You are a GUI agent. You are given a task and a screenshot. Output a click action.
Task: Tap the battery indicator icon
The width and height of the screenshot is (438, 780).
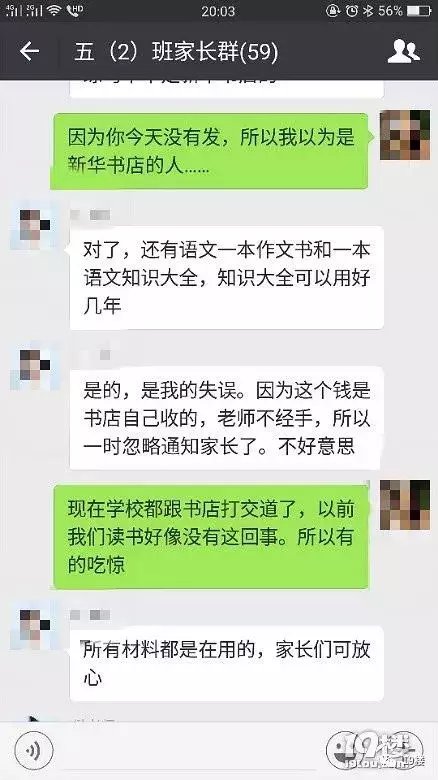click(x=419, y=10)
